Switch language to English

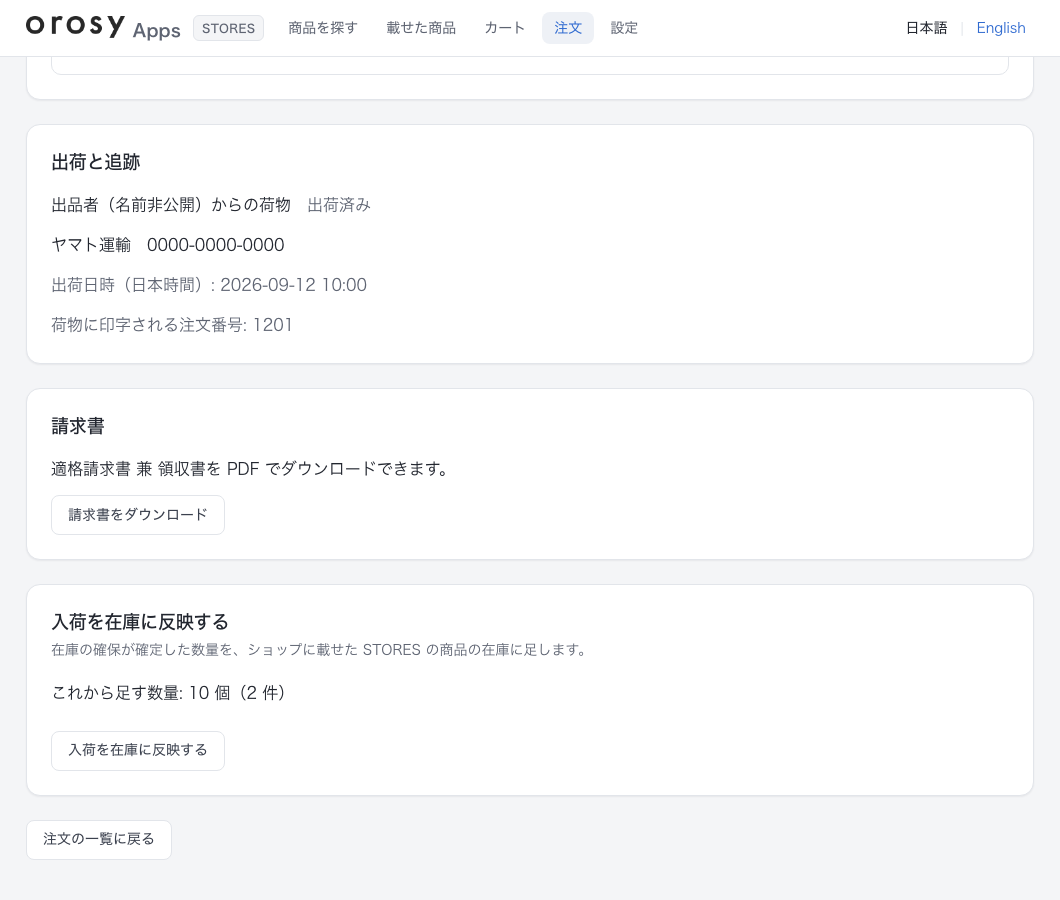point(1001,28)
